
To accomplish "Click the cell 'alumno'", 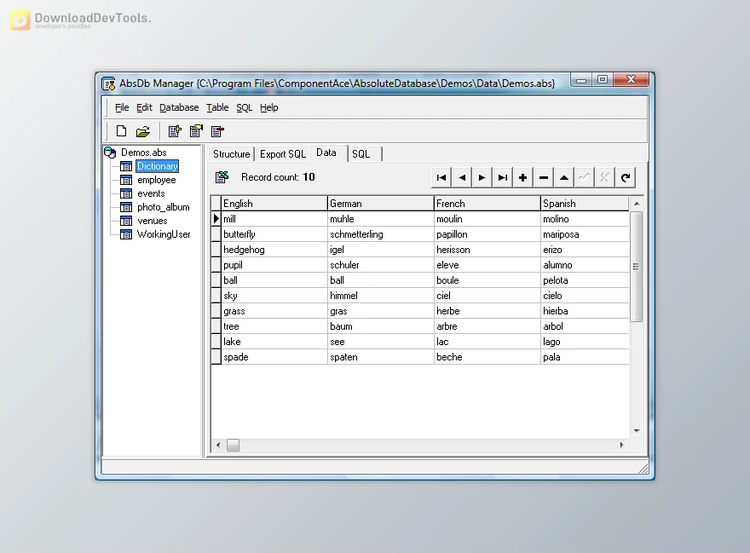I will point(585,265).
